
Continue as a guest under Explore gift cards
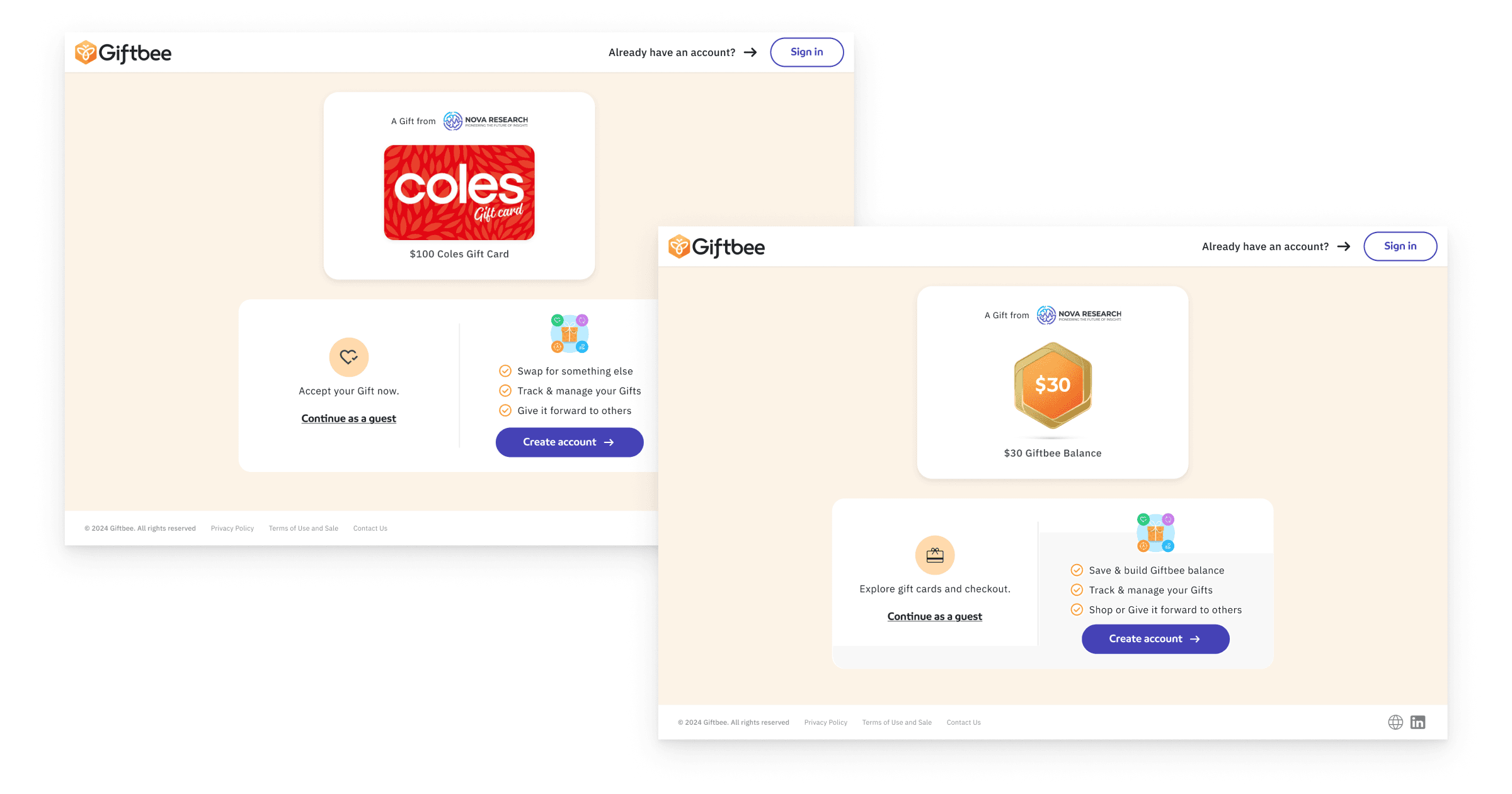click(935, 616)
